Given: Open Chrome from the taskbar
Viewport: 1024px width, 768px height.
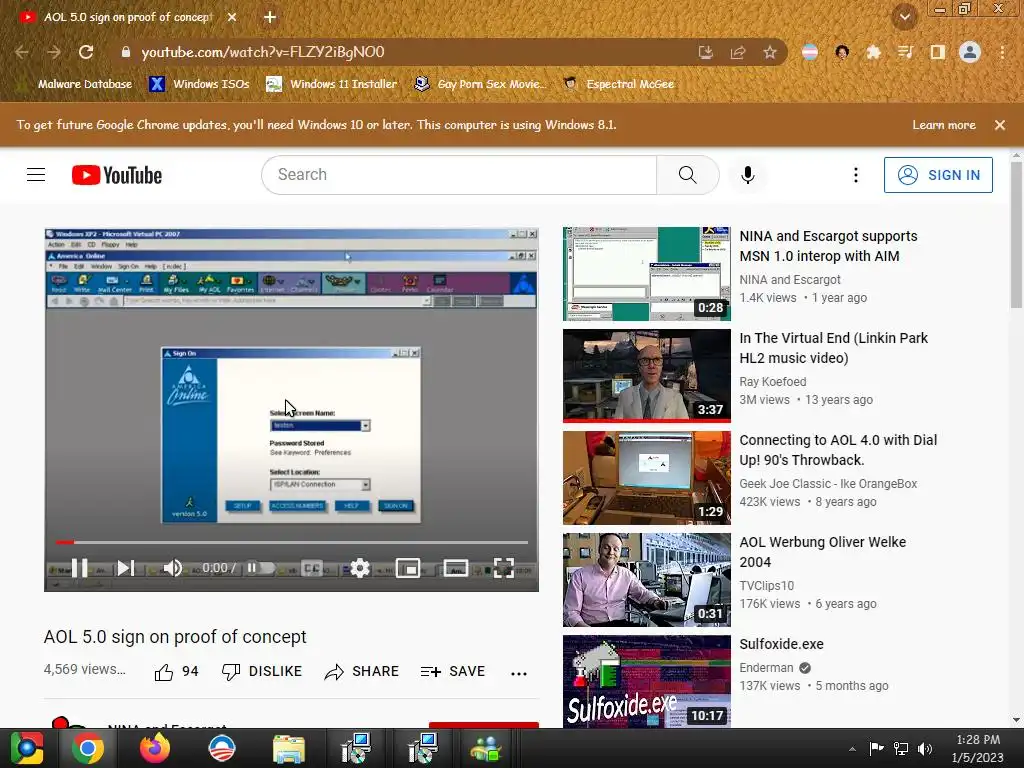Looking at the screenshot, I should point(88,748).
